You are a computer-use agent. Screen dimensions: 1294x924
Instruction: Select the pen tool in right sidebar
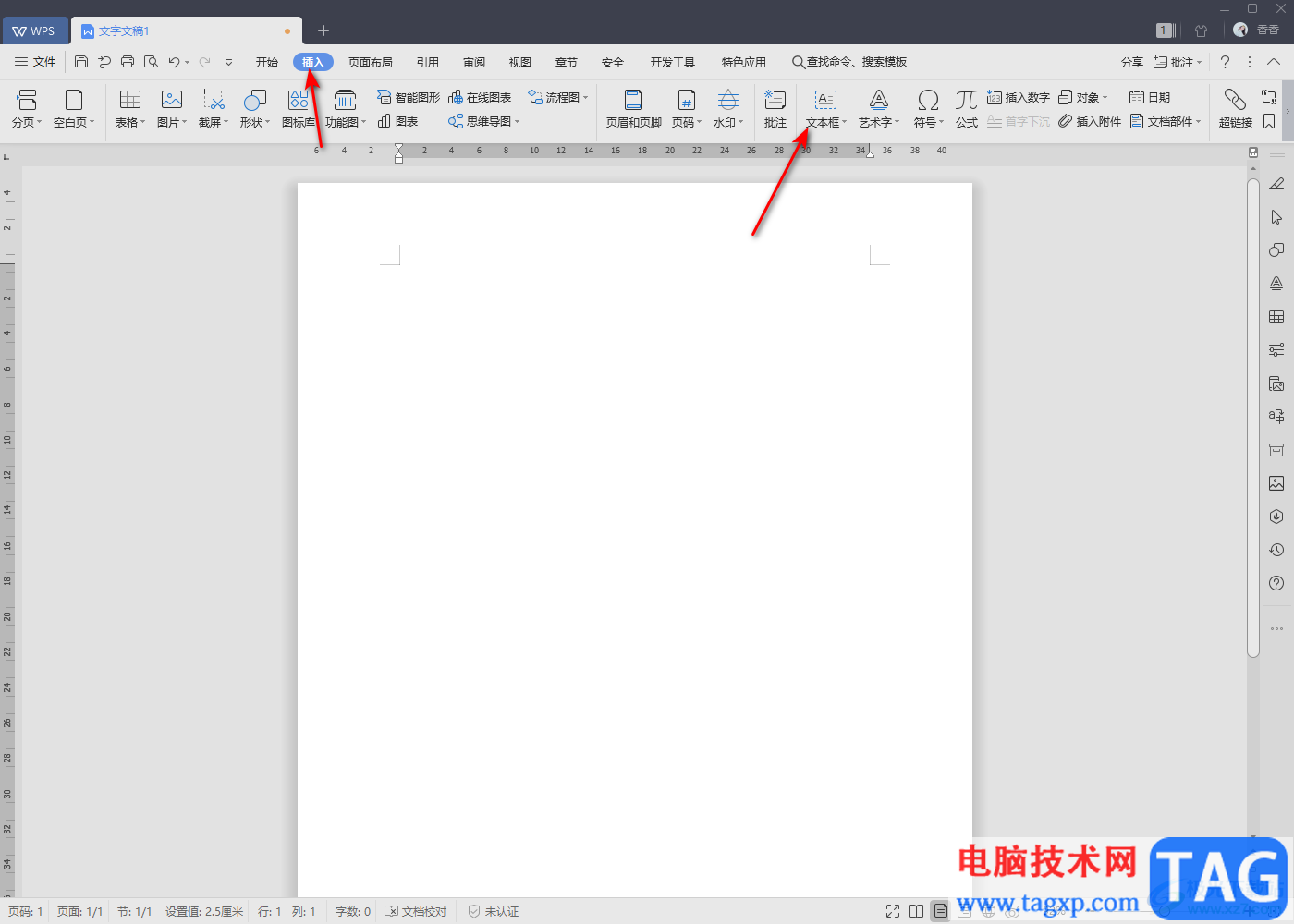coord(1276,184)
